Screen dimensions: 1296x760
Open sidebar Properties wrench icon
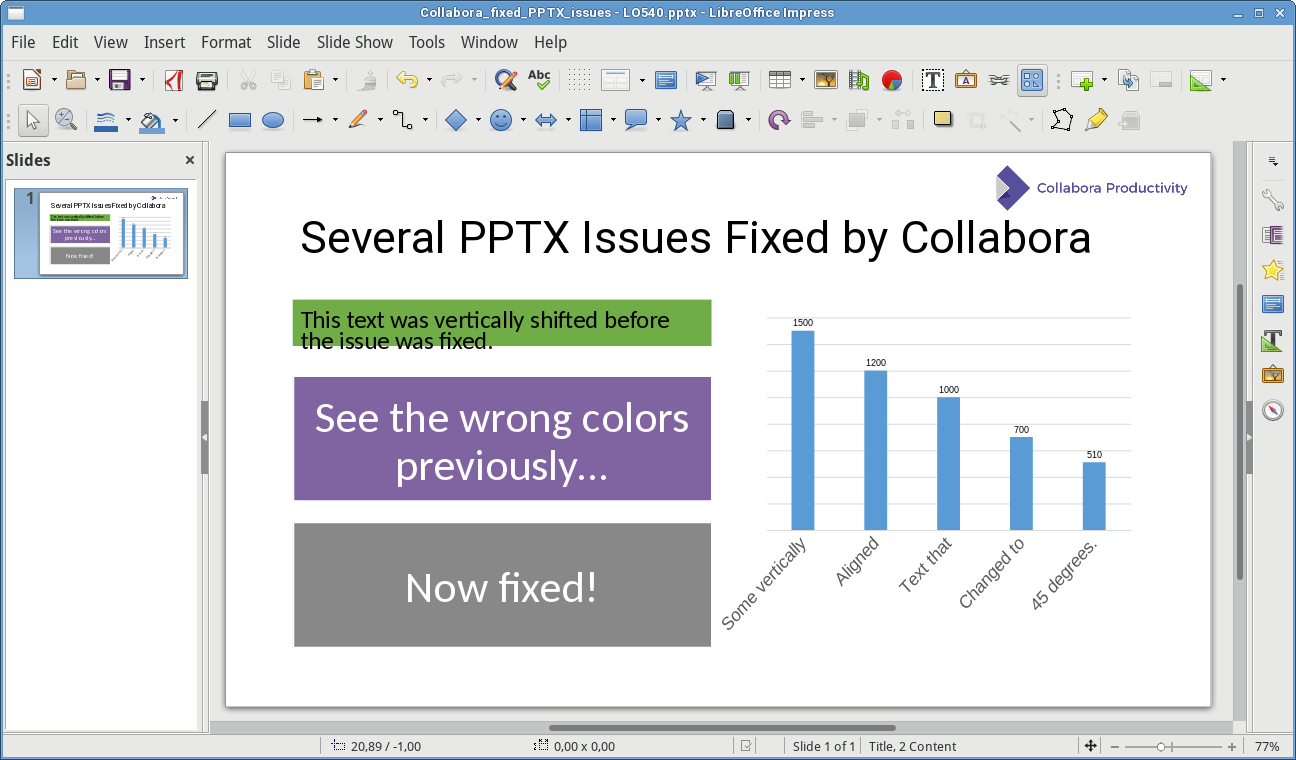[x=1273, y=199]
